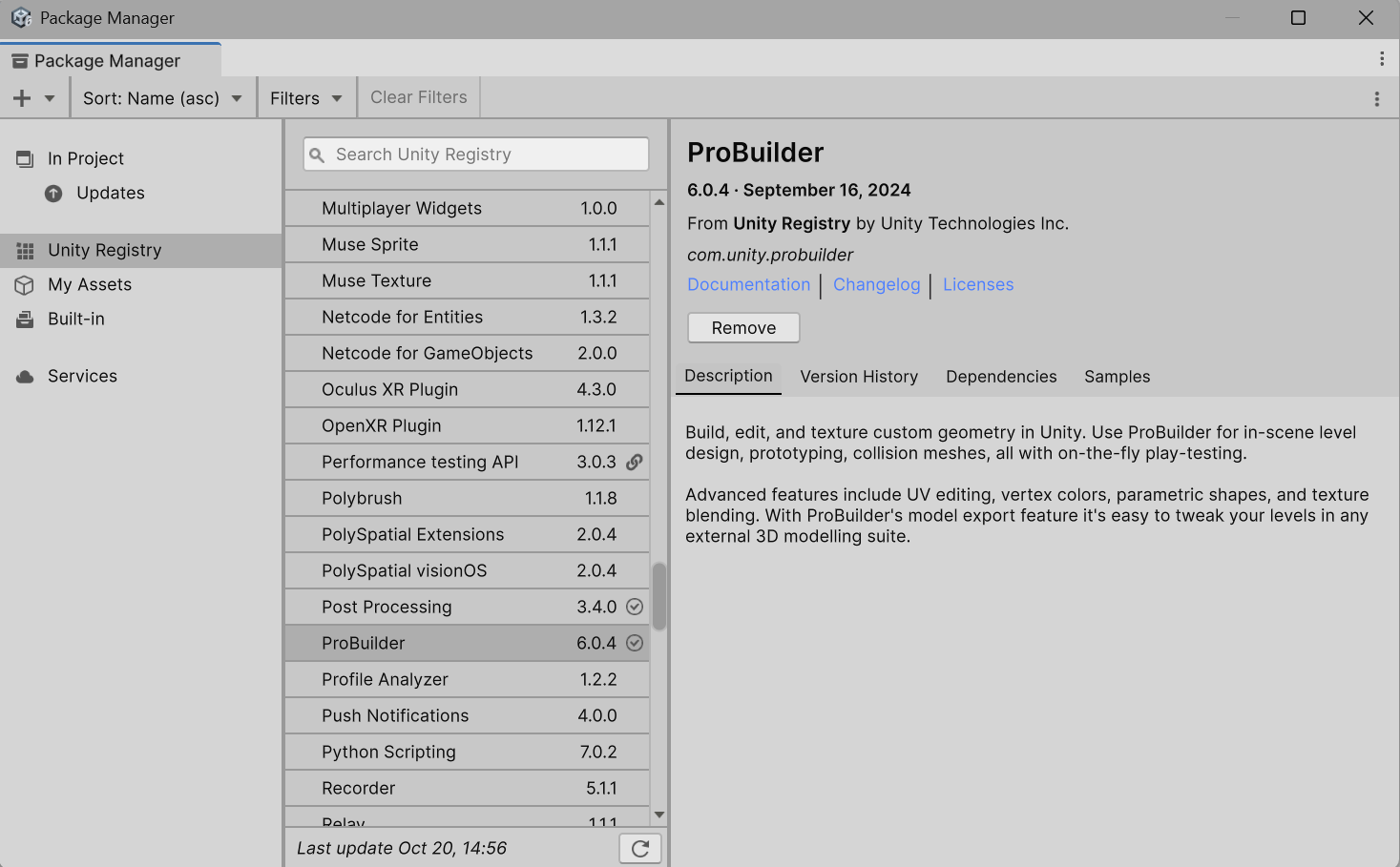Click the Search Unity Registry field
The height and width of the screenshot is (867, 1400).
pos(476,155)
